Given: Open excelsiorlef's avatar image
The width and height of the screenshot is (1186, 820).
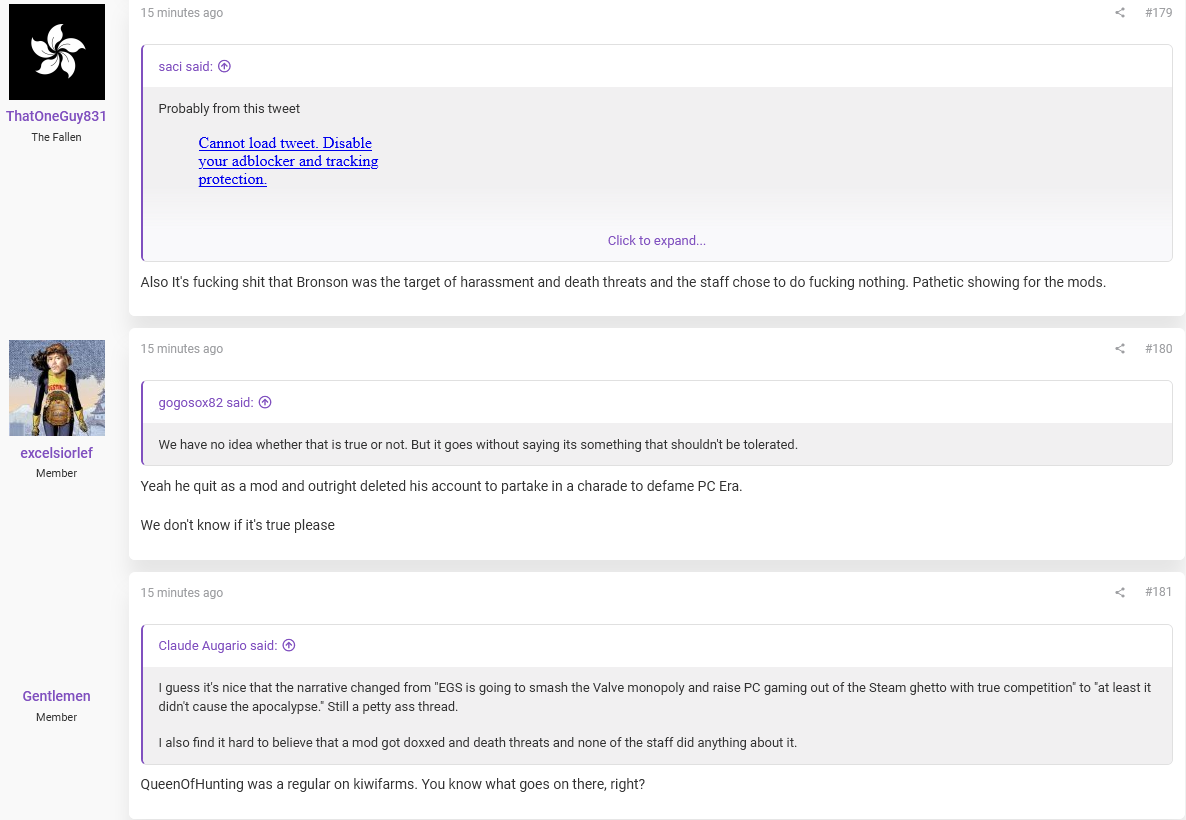Looking at the screenshot, I should 57,387.
